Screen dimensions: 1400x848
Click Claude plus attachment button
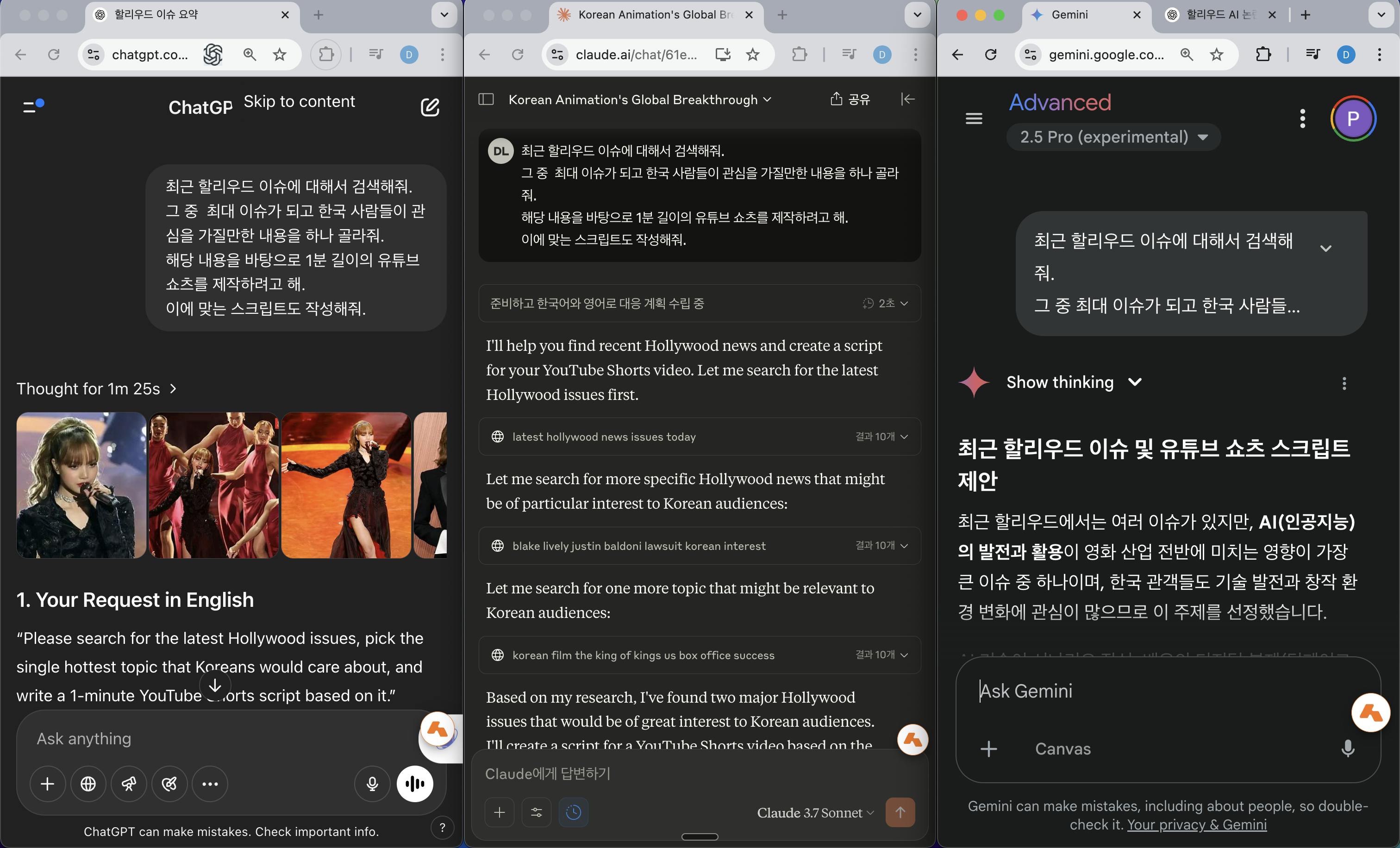500,812
